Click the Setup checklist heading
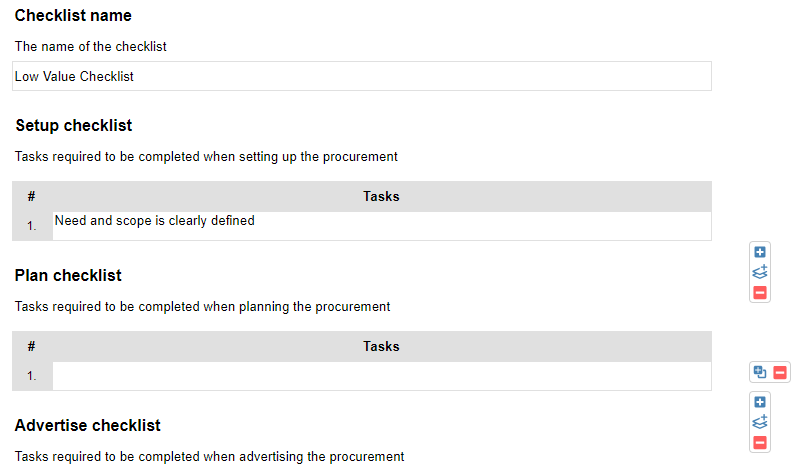The image size is (795, 471). 74,125
